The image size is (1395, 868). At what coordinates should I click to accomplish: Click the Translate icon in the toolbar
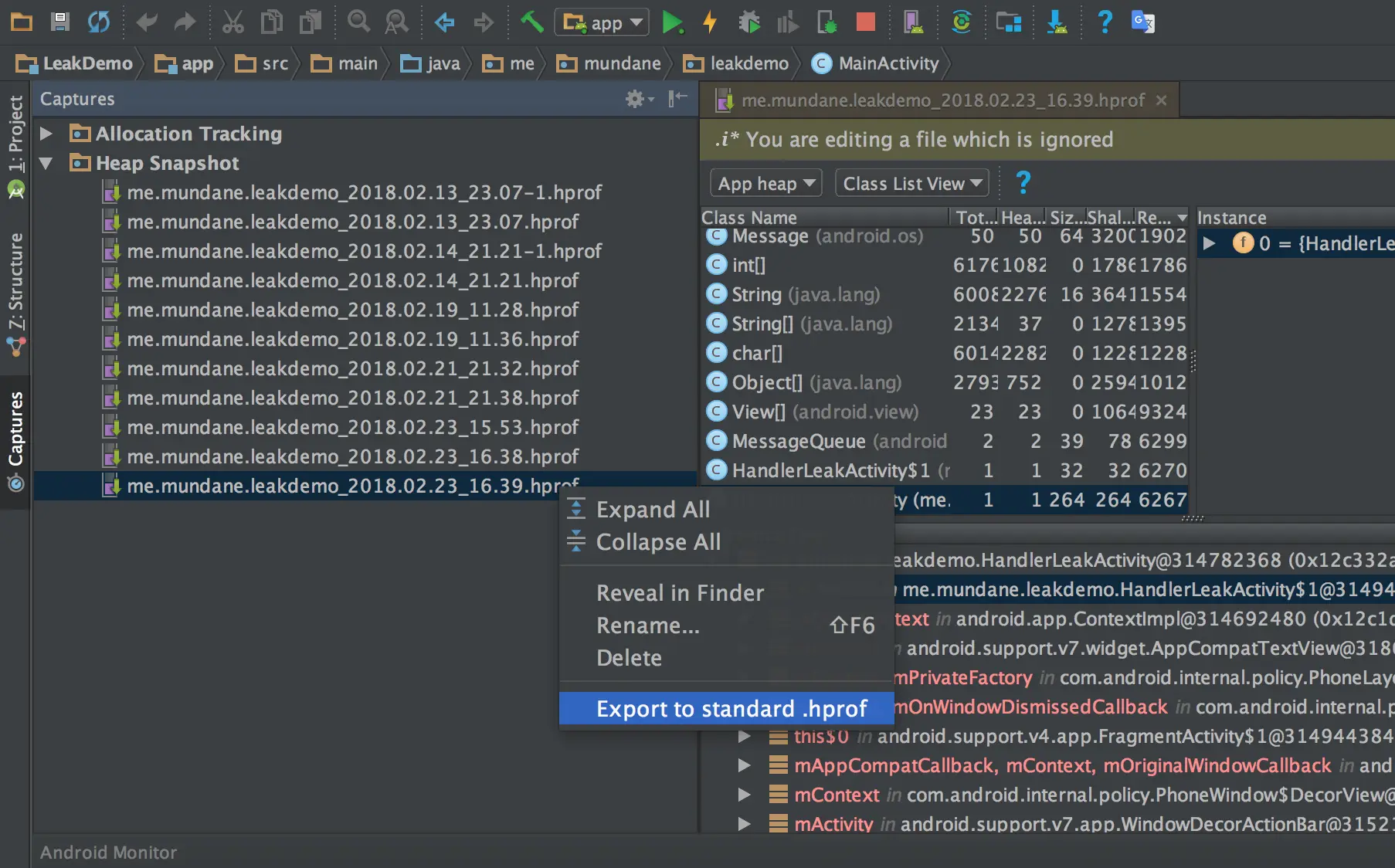(x=1143, y=22)
